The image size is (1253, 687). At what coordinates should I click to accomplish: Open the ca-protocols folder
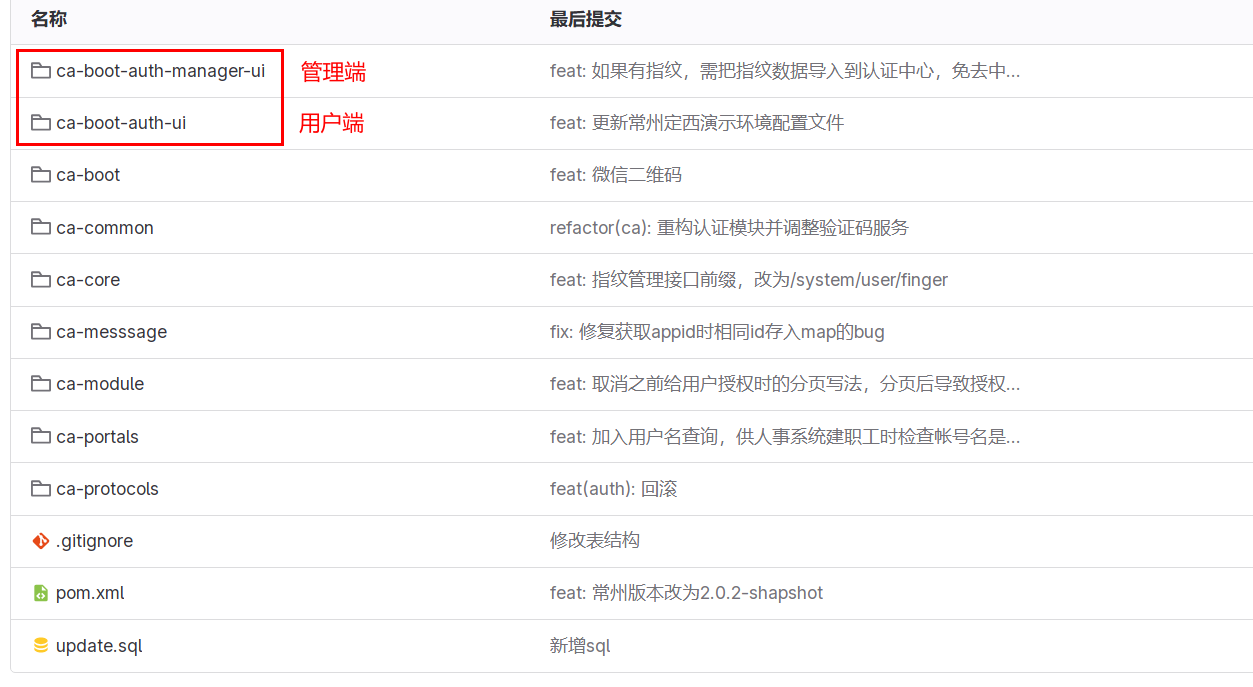[x=107, y=489]
